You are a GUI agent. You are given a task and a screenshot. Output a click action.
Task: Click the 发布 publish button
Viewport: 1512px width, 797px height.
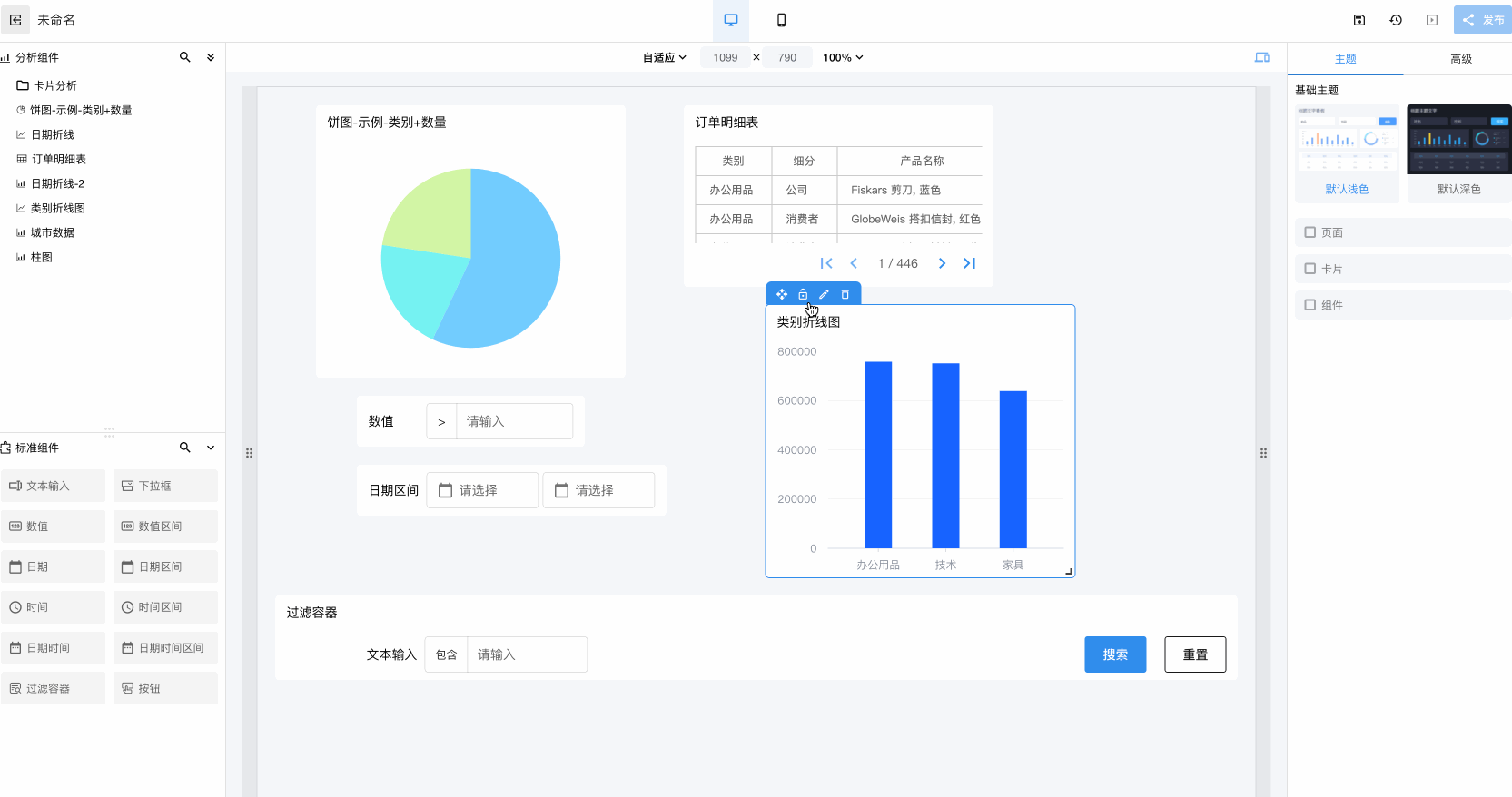coord(1483,20)
